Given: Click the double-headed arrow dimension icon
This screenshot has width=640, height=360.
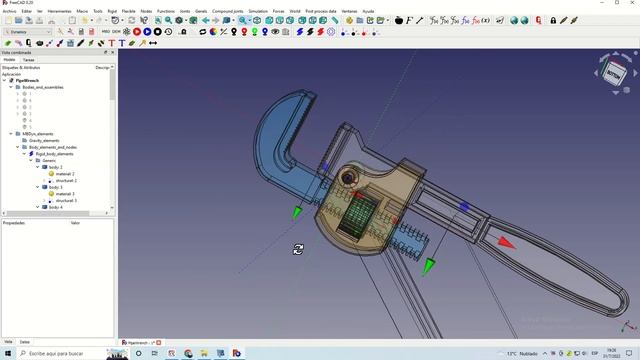Looking at the screenshot, I should pos(153,43).
